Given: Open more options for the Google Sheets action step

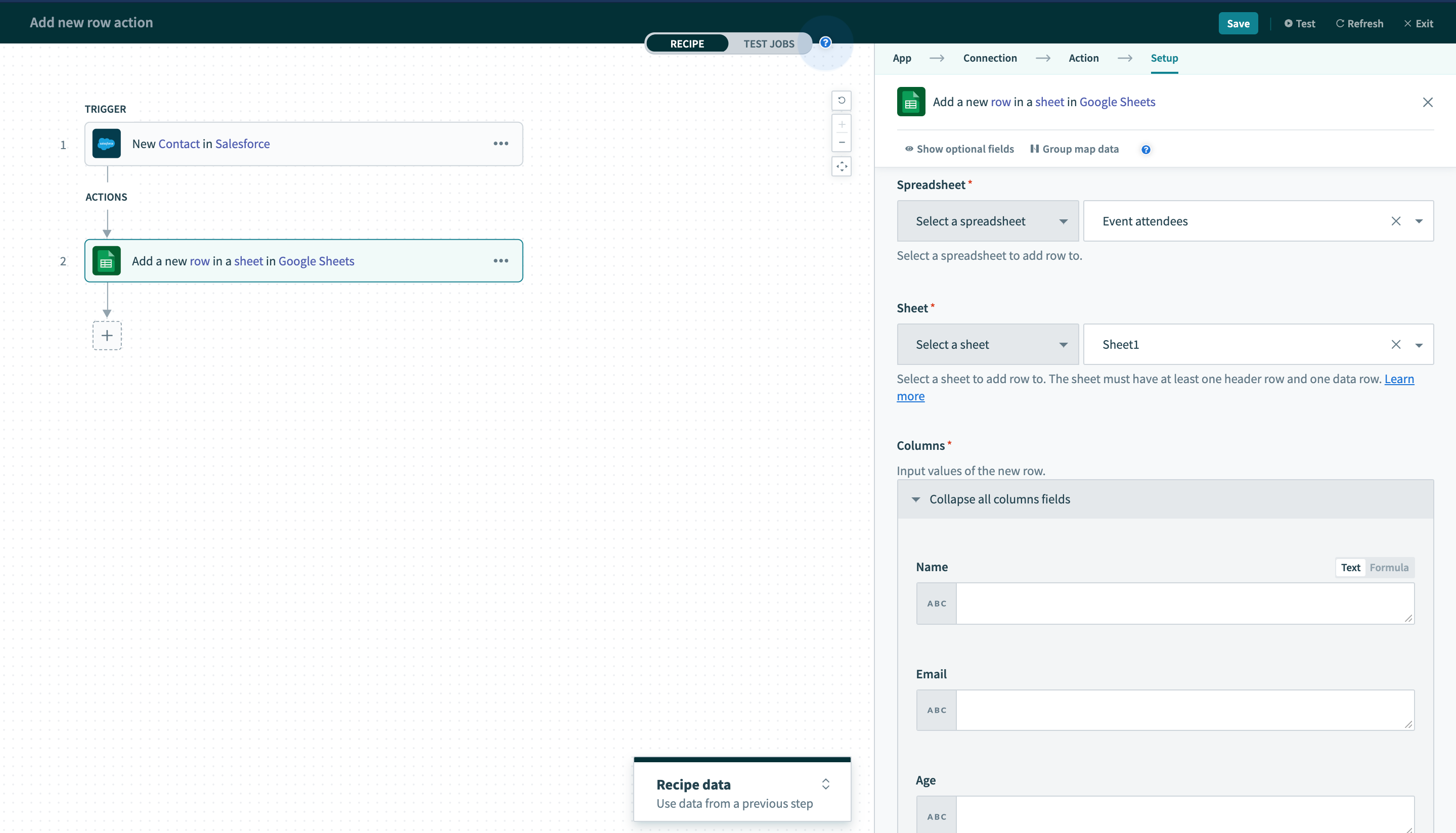Looking at the screenshot, I should click(501, 260).
